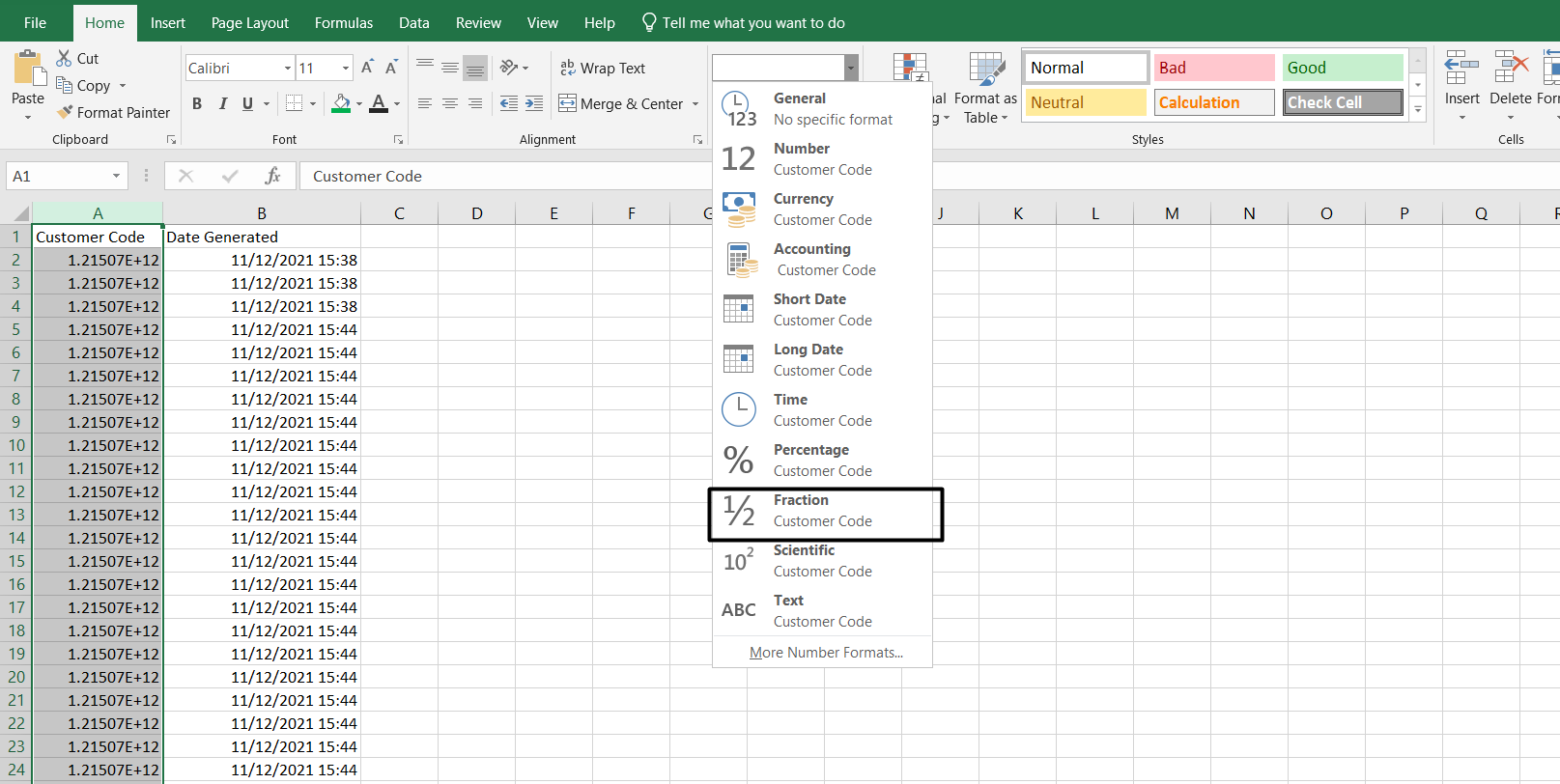Switch to the Insert tab
The image size is (1560, 784).
(x=167, y=22)
